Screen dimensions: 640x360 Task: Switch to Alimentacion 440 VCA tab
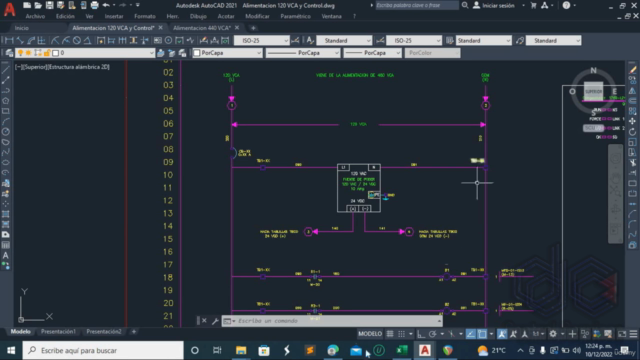(x=202, y=28)
